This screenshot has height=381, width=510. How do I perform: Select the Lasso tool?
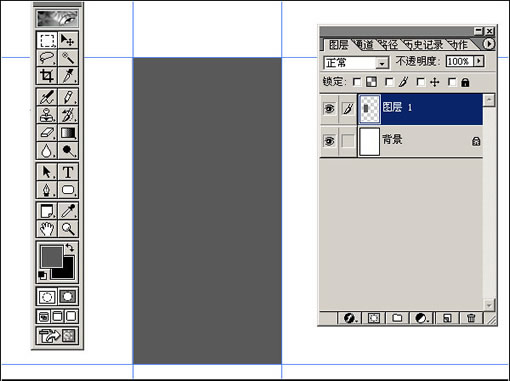tap(47, 58)
